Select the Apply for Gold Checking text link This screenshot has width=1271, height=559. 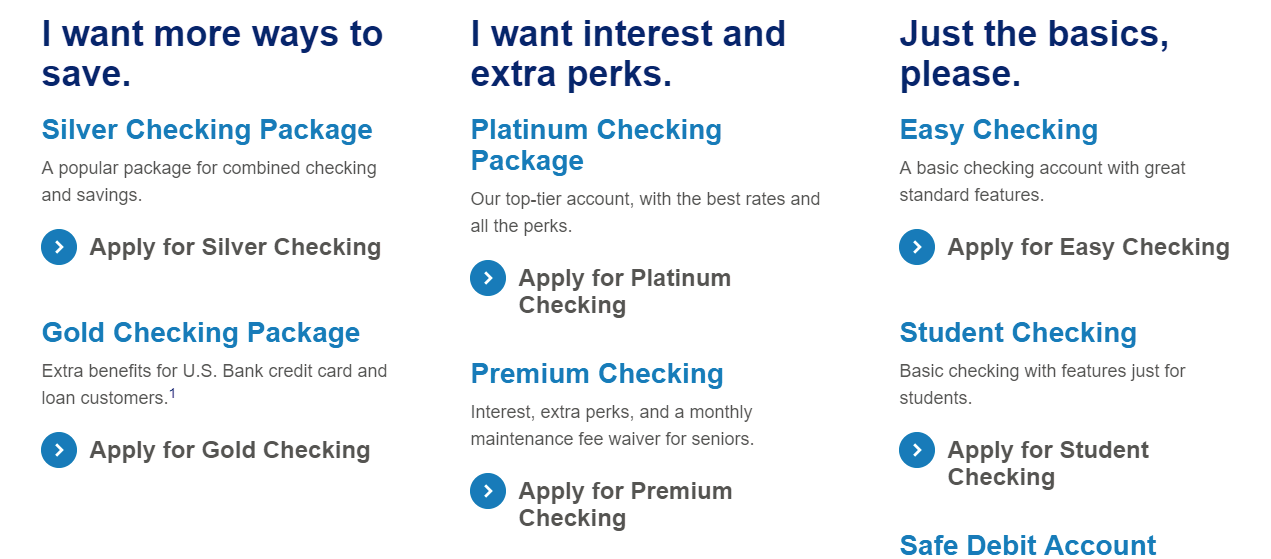click(230, 450)
